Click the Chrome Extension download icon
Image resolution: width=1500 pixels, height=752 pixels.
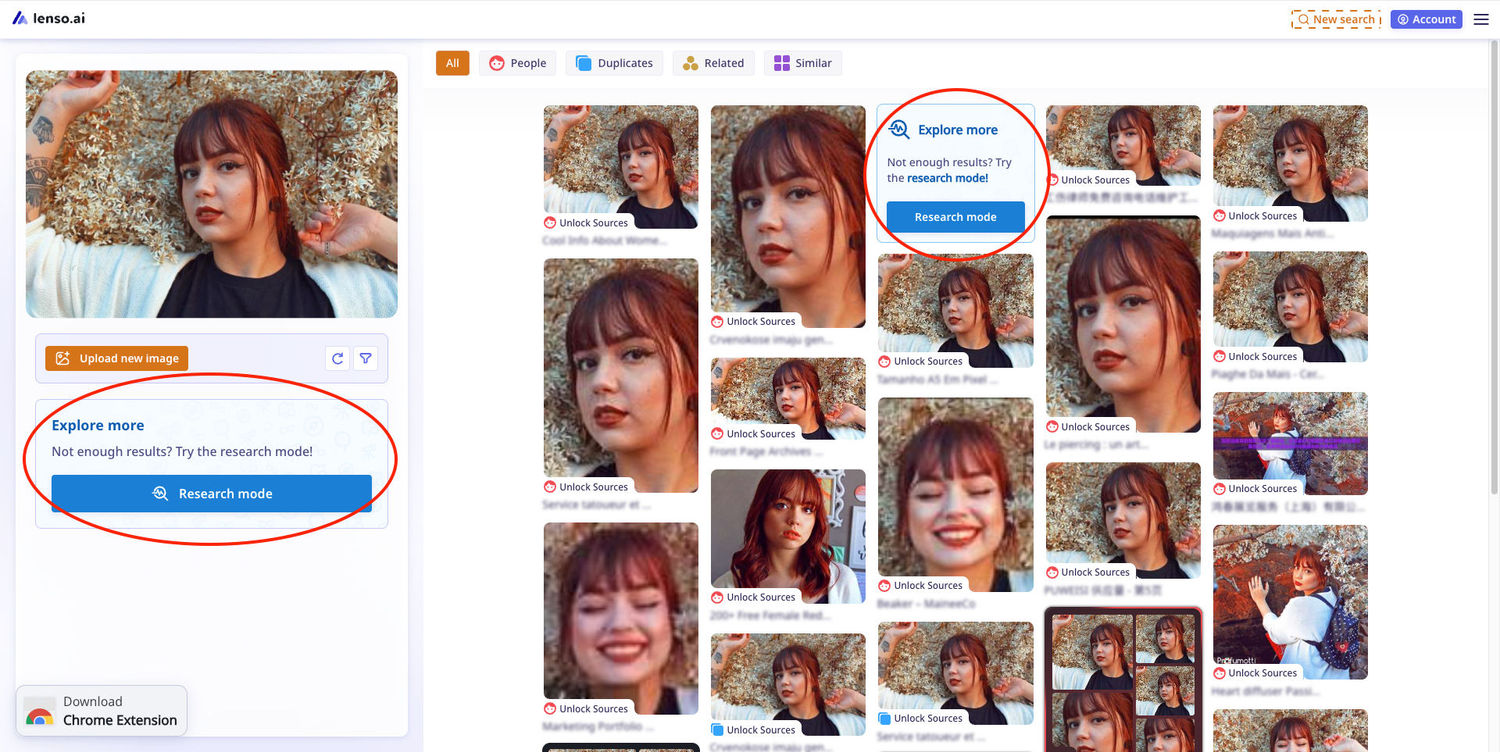(40, 712)
